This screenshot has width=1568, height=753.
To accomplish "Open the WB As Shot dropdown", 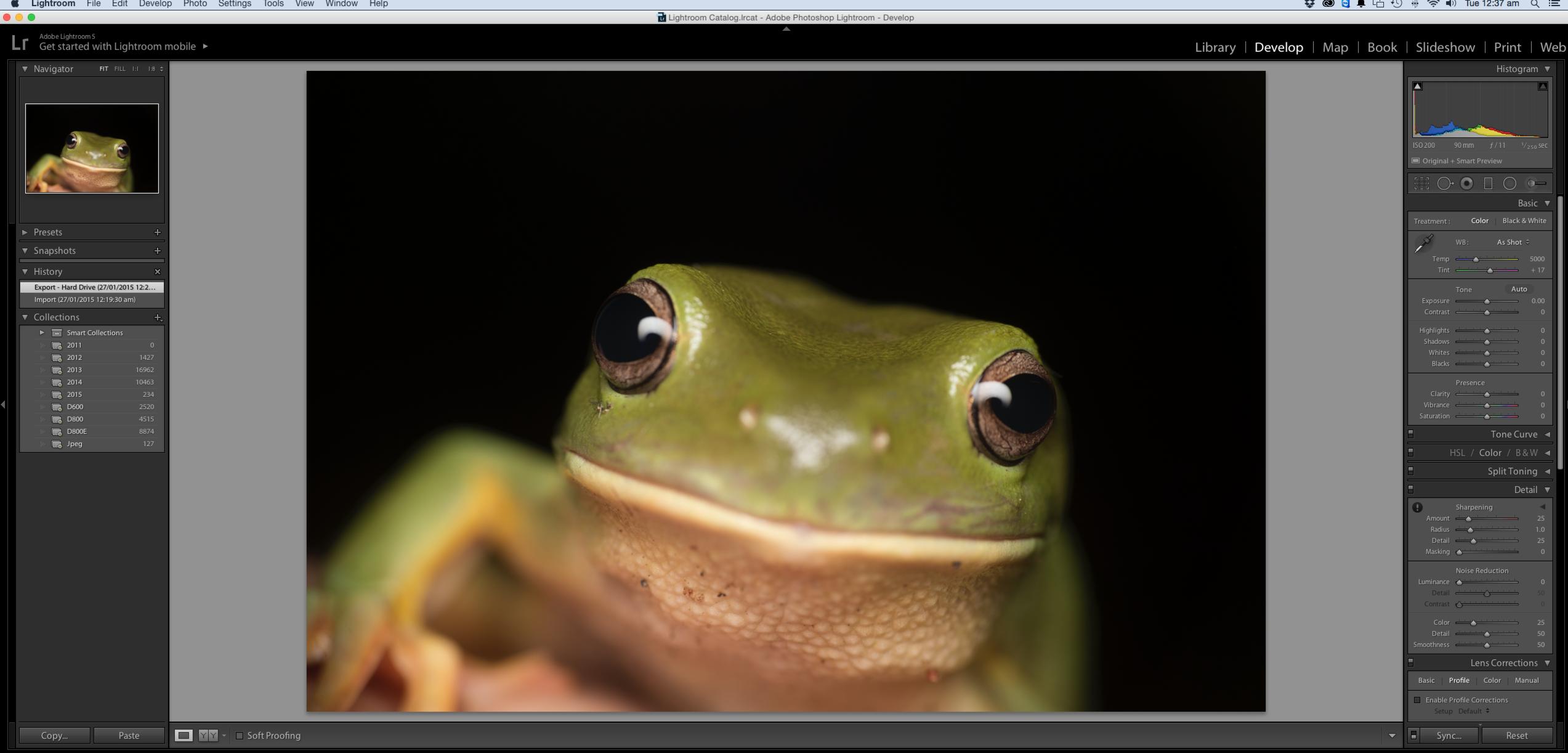I will [1513, 242].
